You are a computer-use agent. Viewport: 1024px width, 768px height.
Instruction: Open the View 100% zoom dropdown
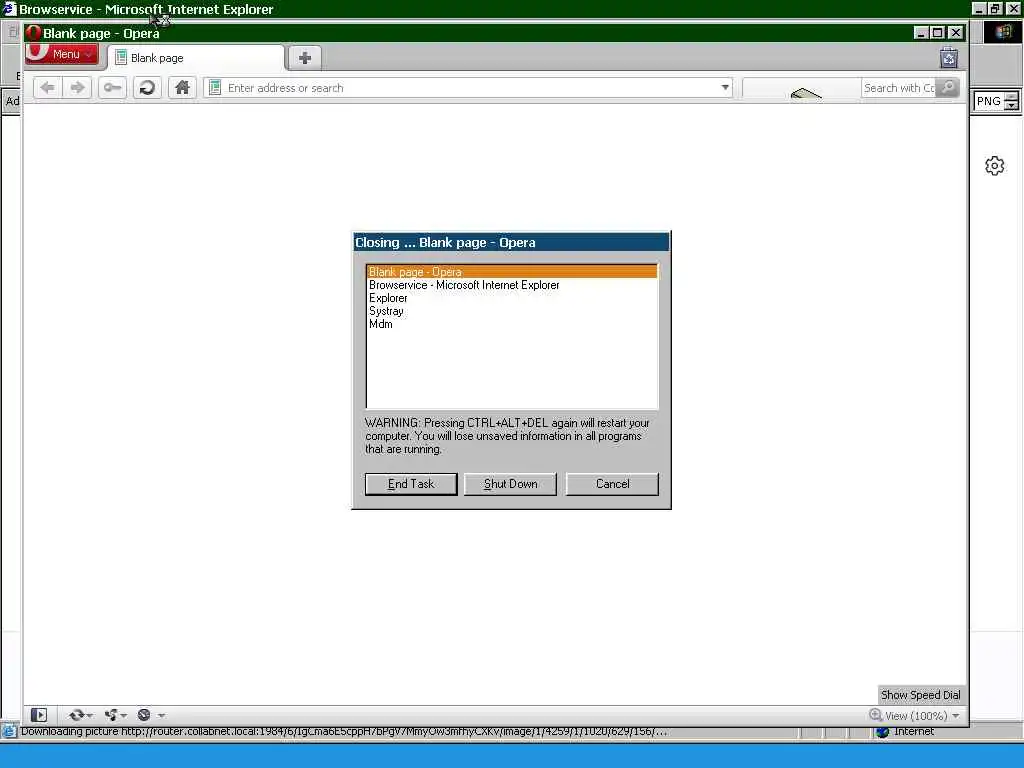coord(956,716)
